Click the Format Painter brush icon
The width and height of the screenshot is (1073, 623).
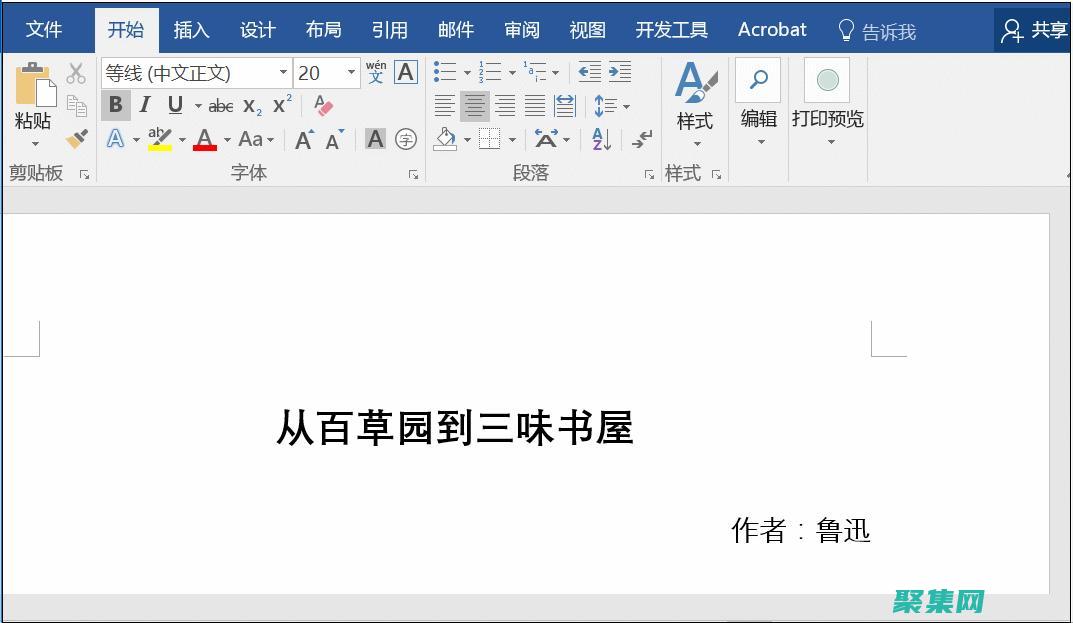click(75, 139)
